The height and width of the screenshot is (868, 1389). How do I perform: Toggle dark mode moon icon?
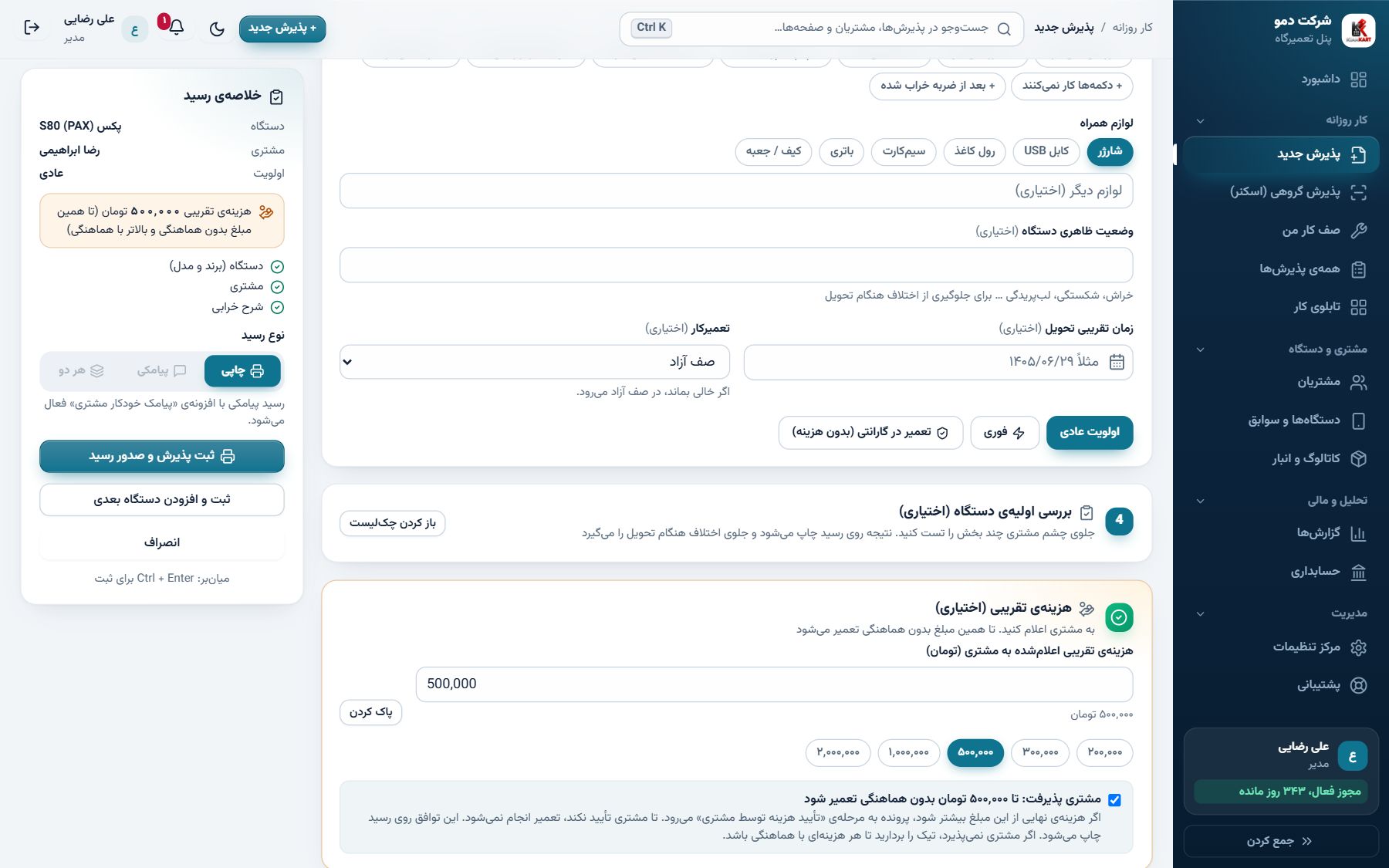(217, 29)
